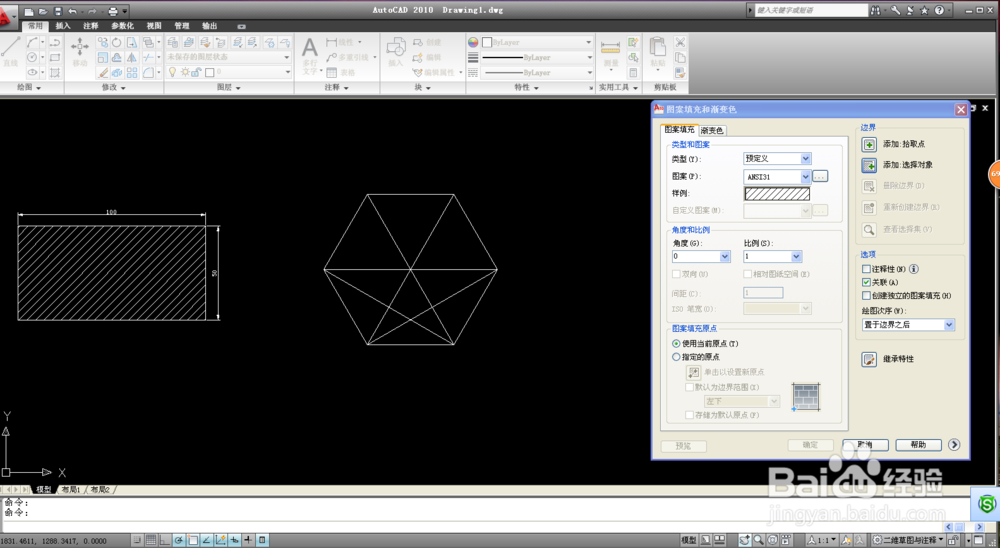The image size is (1000, 548).
Task: Click the hatch pattern sample swatch (样例)
Action: [777, 193]
